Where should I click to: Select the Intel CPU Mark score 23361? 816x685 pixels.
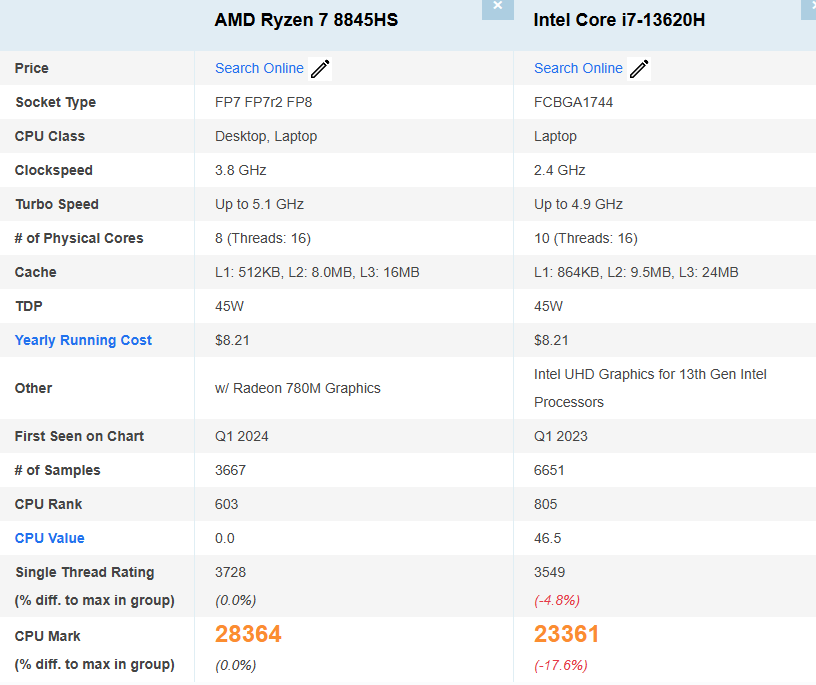click(x=567, y=634)
